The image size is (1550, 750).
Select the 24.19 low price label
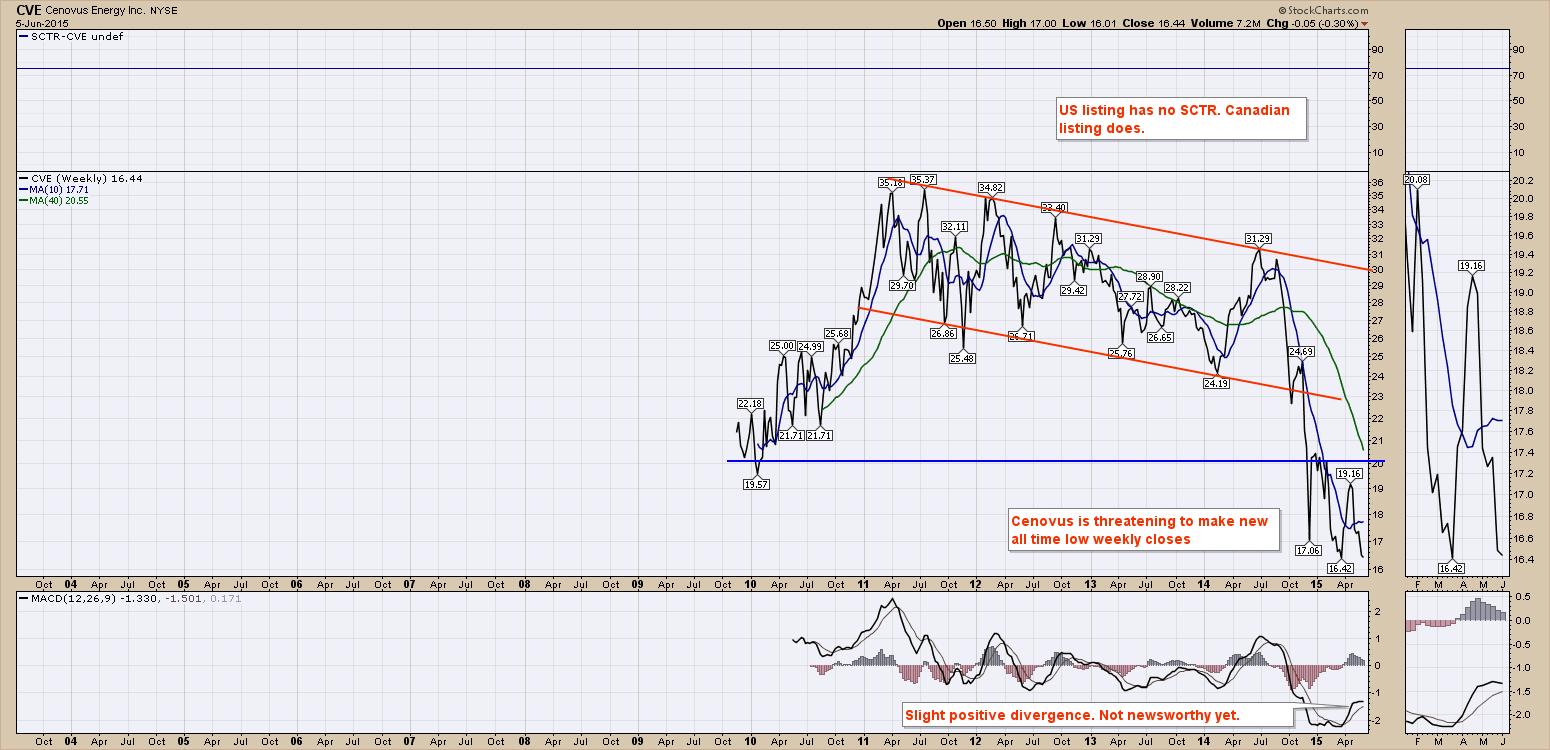coord(1216,383)
